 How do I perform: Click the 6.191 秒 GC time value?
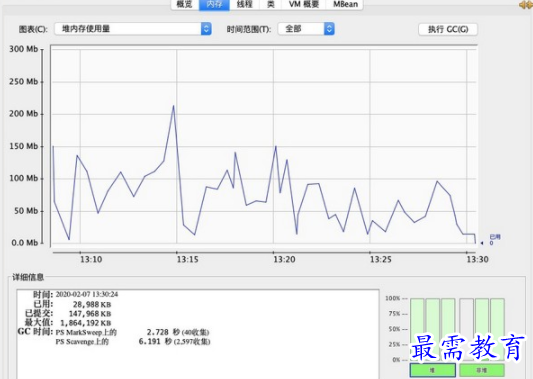[155, 341]
